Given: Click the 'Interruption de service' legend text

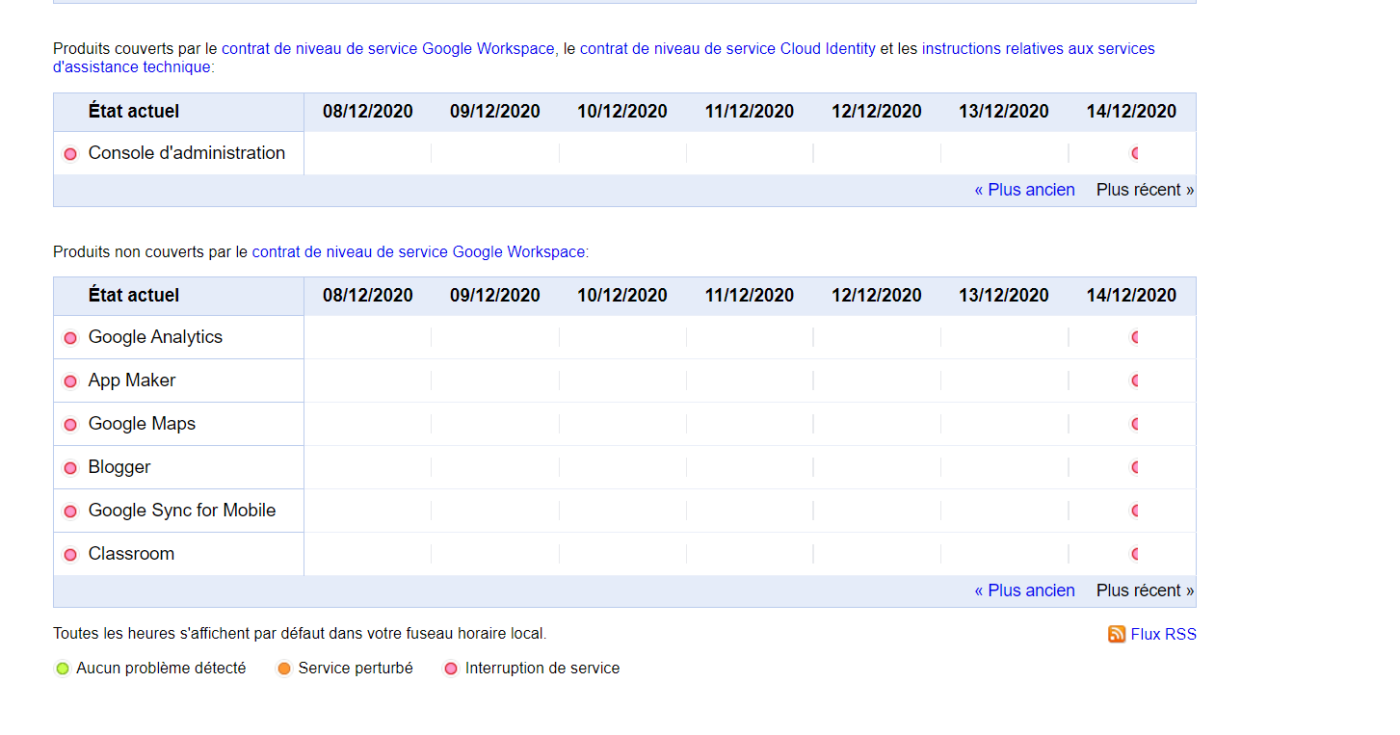Looking at the screenshot, I should pos(542,668).
